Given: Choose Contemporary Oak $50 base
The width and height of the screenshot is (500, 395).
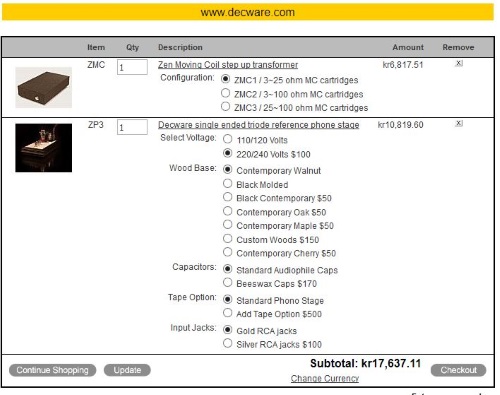Looking at the screenshot, I should pos(227,211).
